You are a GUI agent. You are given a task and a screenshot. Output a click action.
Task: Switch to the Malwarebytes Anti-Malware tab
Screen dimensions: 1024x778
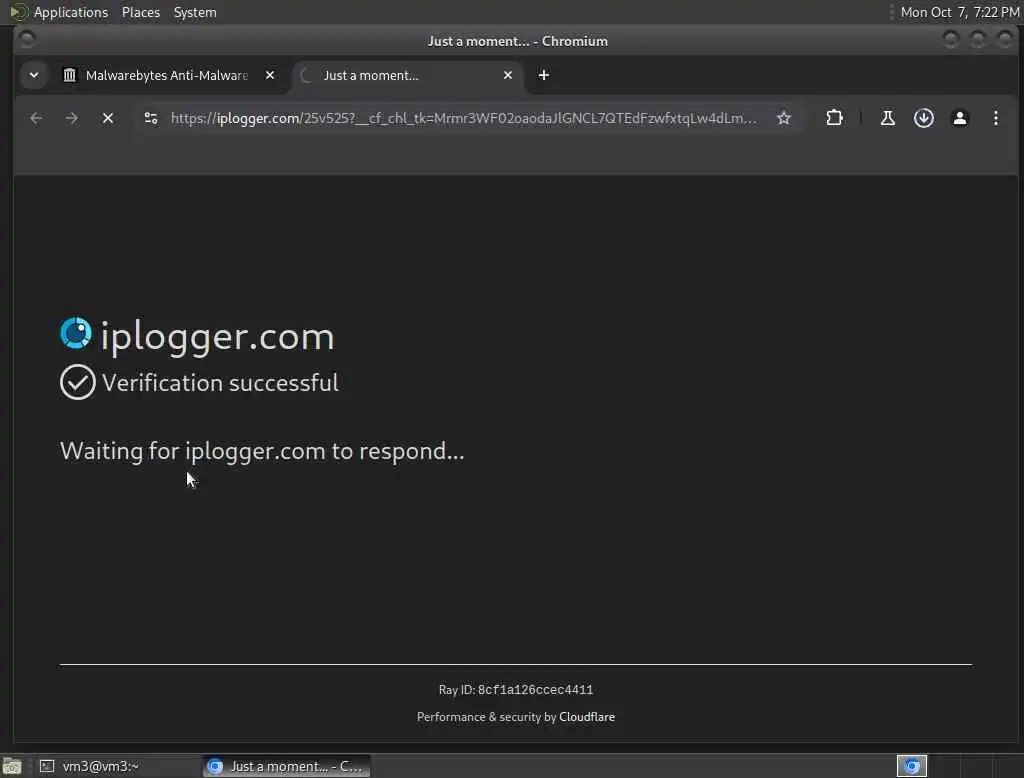click(x=168, y=75)
